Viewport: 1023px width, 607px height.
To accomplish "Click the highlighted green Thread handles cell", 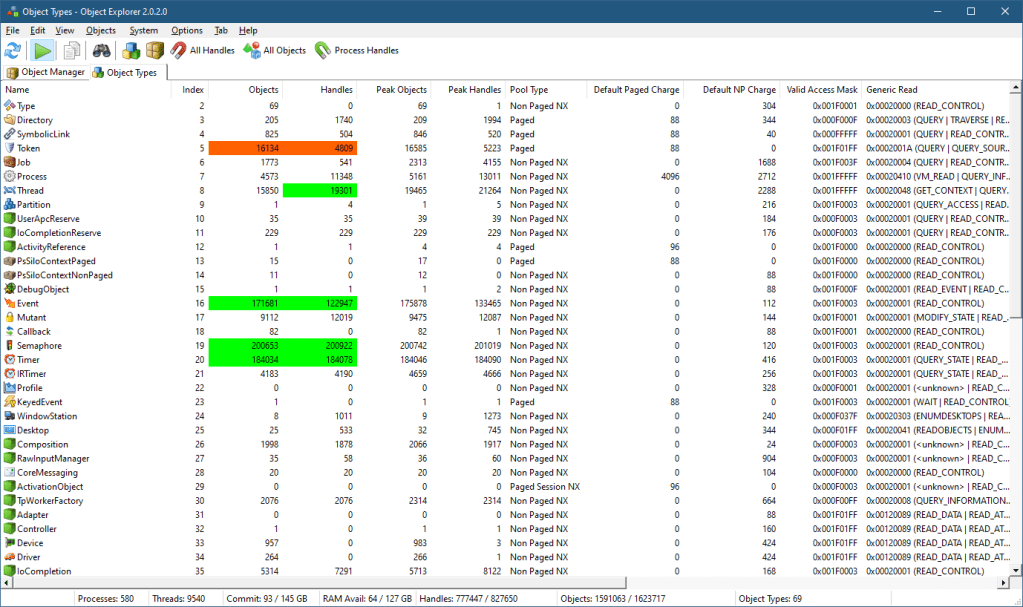I will coord(320,190).
